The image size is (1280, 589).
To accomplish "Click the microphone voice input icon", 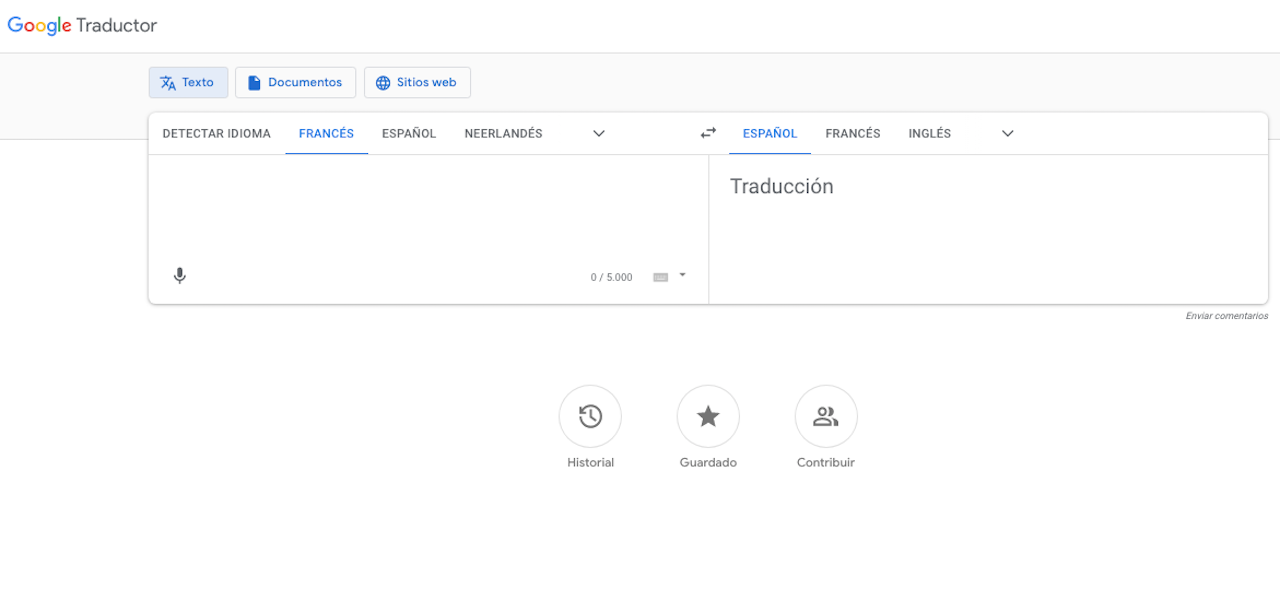I will coord(180,276).
